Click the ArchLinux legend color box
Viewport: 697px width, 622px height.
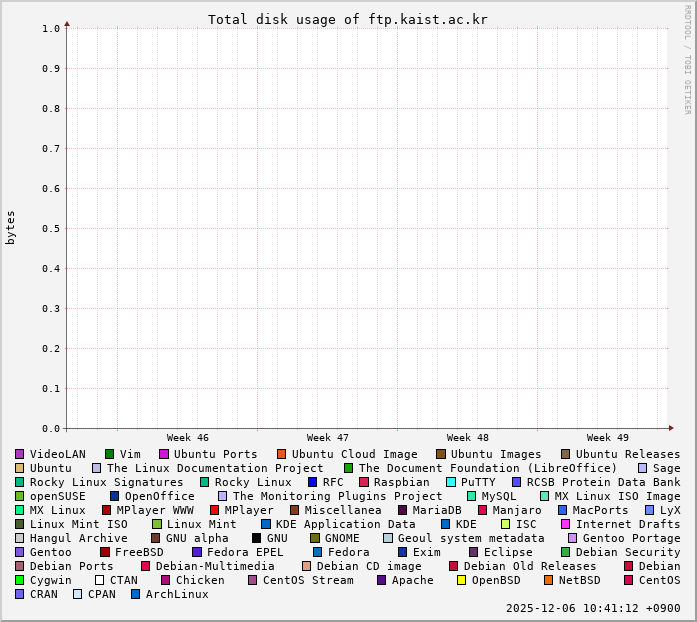[x=136, y=594]
